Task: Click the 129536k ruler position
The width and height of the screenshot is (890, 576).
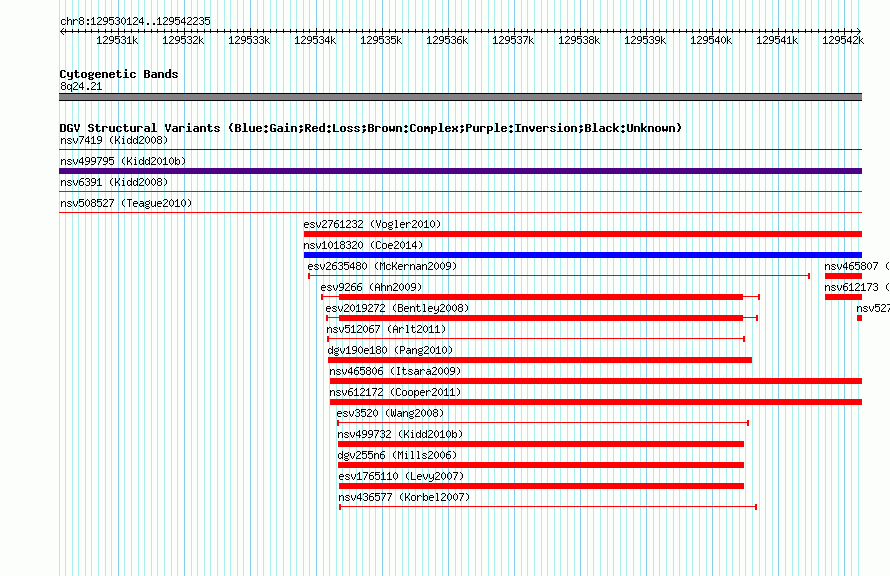Action: [x=447, y=40]
